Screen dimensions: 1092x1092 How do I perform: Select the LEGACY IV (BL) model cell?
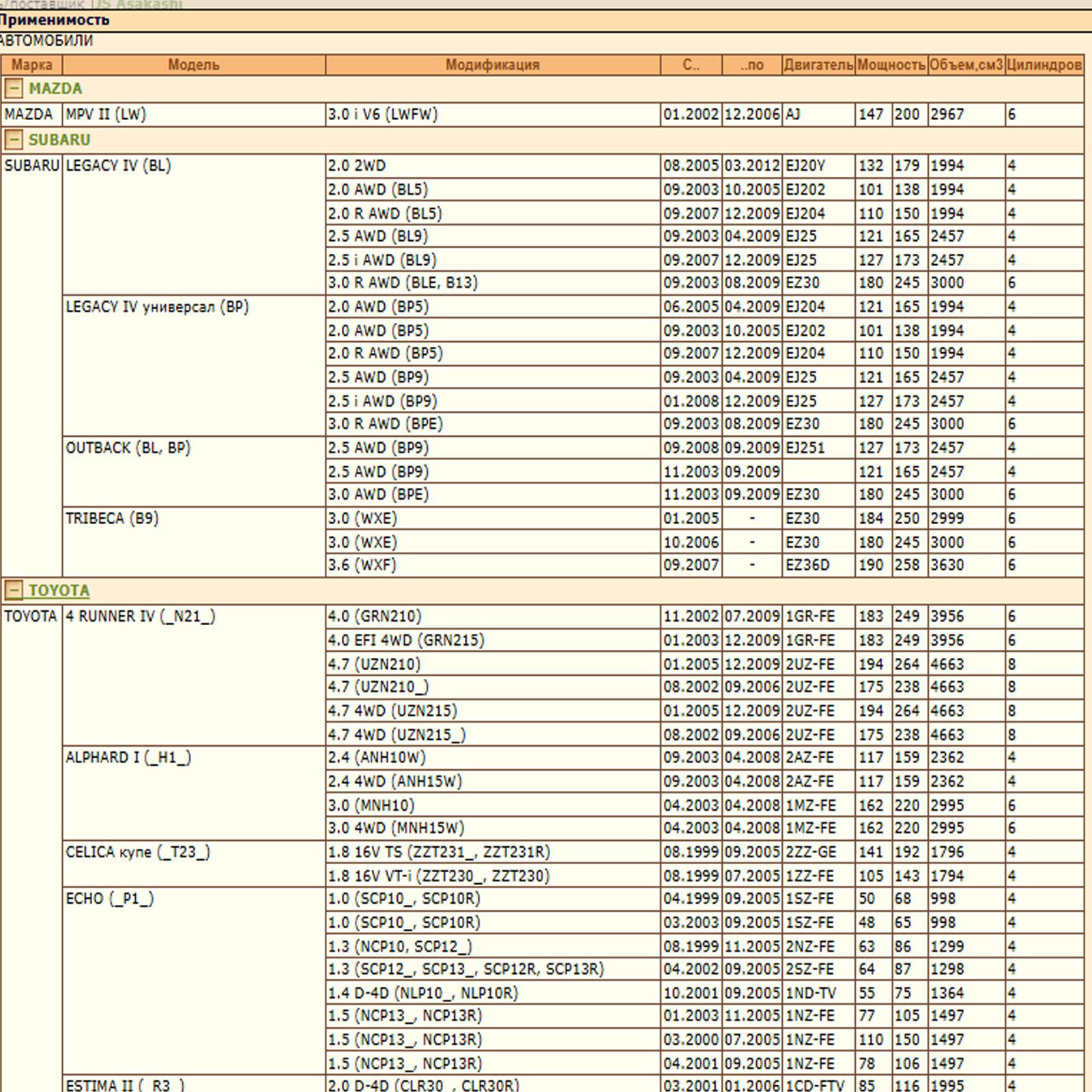pyautogui.click(x=118, y=166)
